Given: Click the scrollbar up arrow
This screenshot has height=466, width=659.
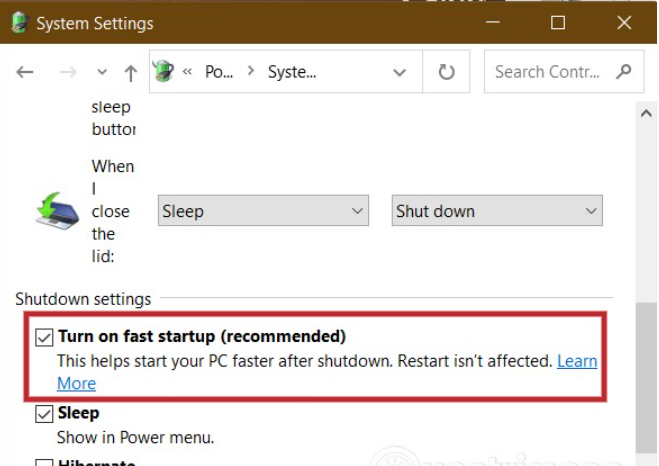Looking at the screenshot, I should click(646, 115).
